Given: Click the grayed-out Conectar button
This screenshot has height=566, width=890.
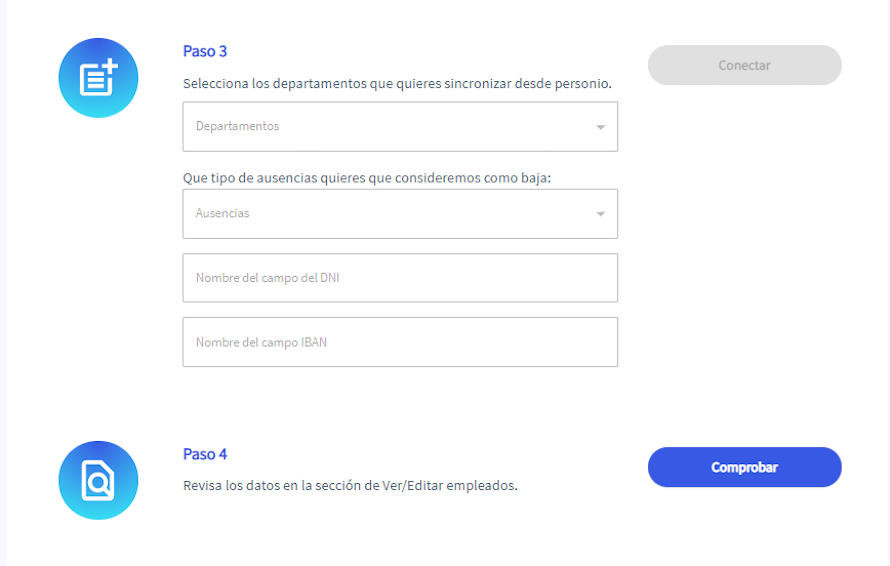Looking at the screenshot, I should tap(745, 65).
